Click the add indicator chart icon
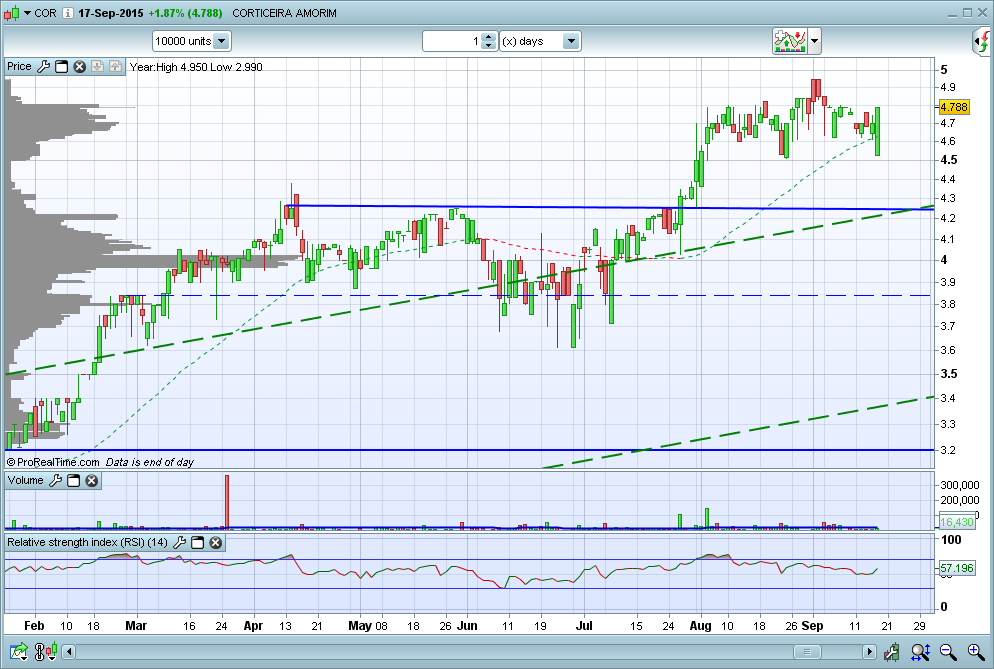Viewport: 994px width, 669px height. click(x=789, y=41)
